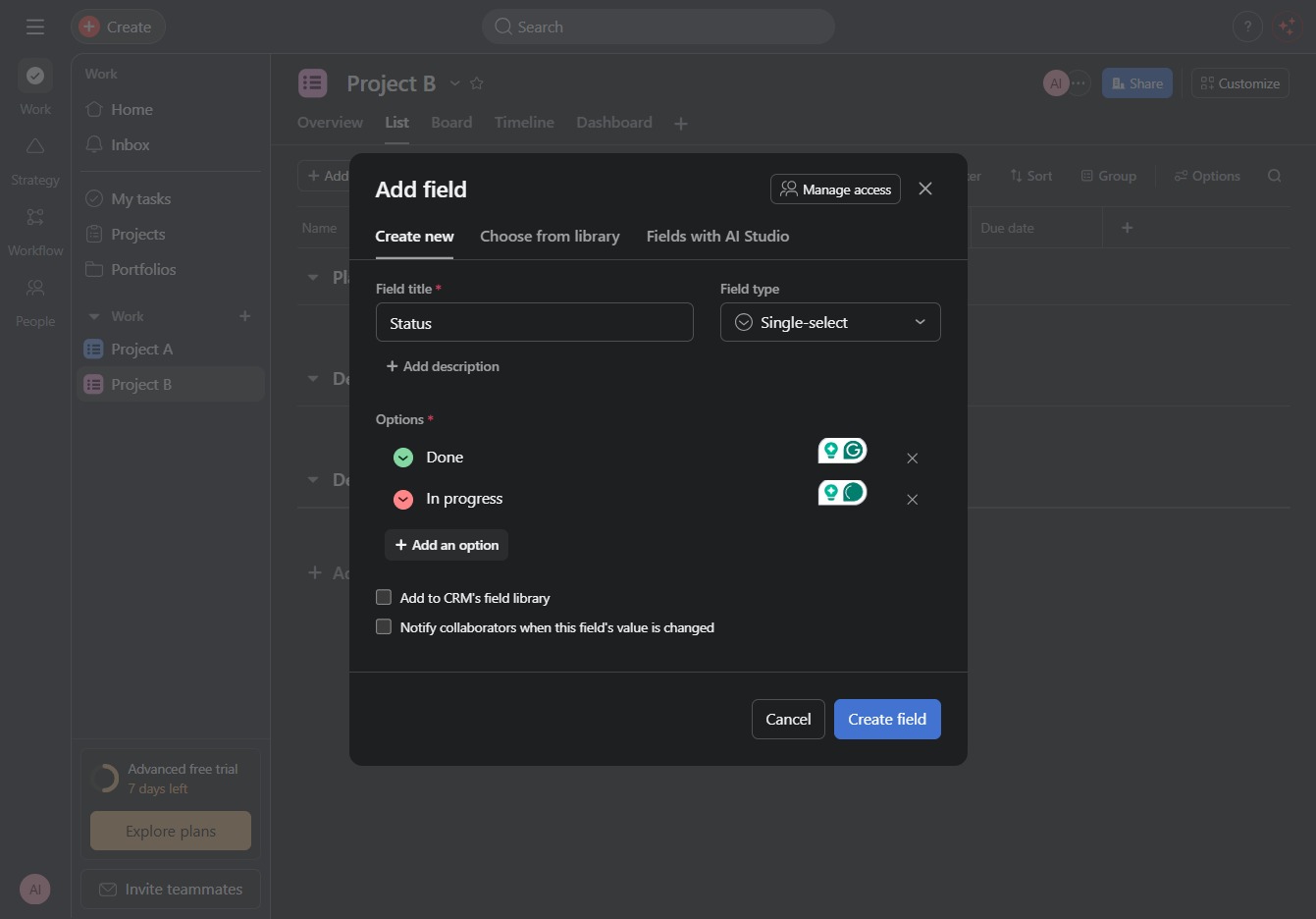Change the red color of In progress option
The height and width of the screenshot is (919, 1316).
click(x=403, y=499)
